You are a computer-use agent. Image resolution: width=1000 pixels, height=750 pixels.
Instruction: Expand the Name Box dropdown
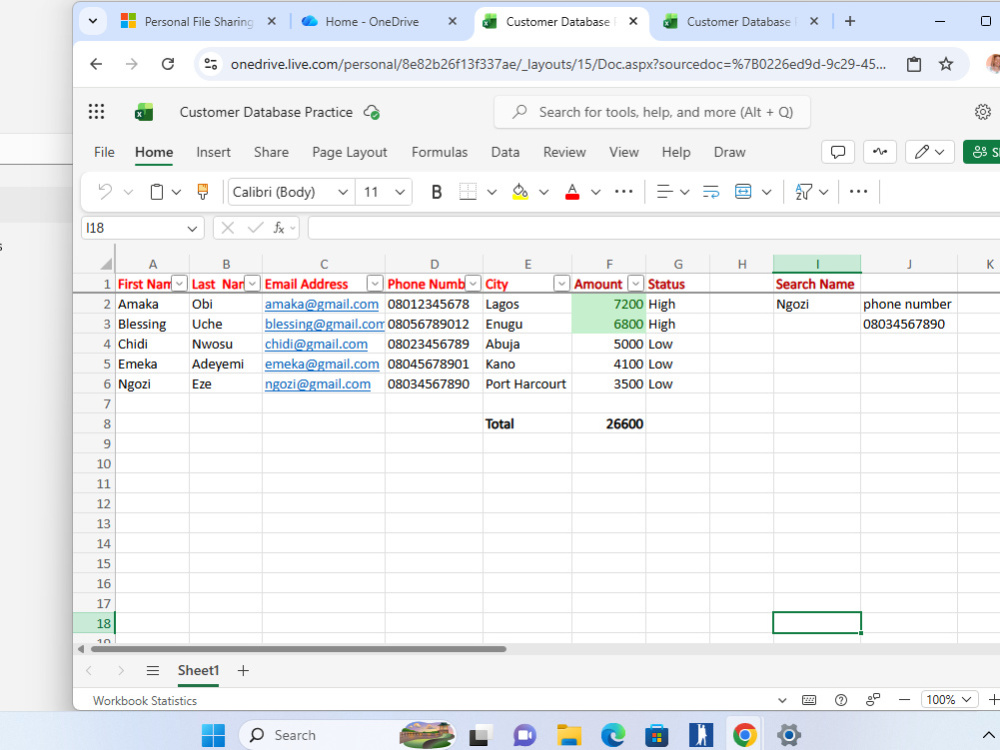[x=192, y=228]
